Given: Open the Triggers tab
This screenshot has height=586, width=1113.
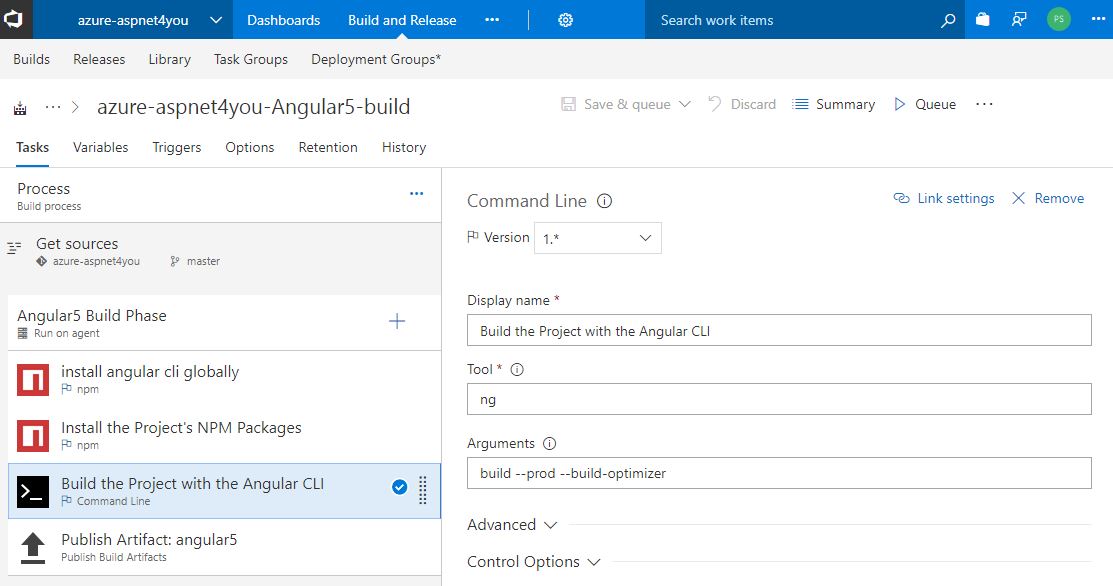Looking at the screenshot, I should pyautogui.click(x=177, y=148).
